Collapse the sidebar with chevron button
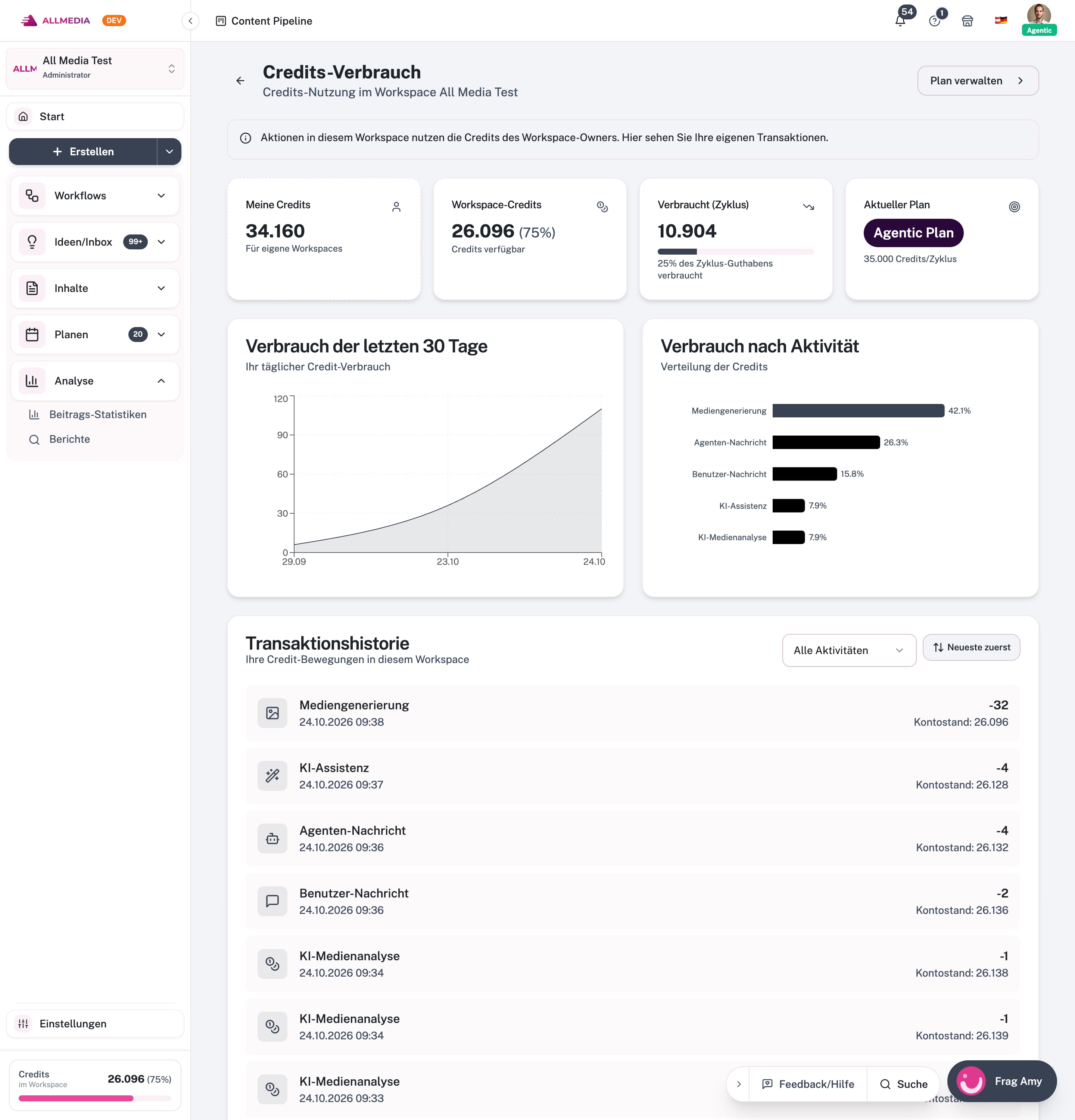Viewport: 1075px width, 1120px height. (190, 21)
